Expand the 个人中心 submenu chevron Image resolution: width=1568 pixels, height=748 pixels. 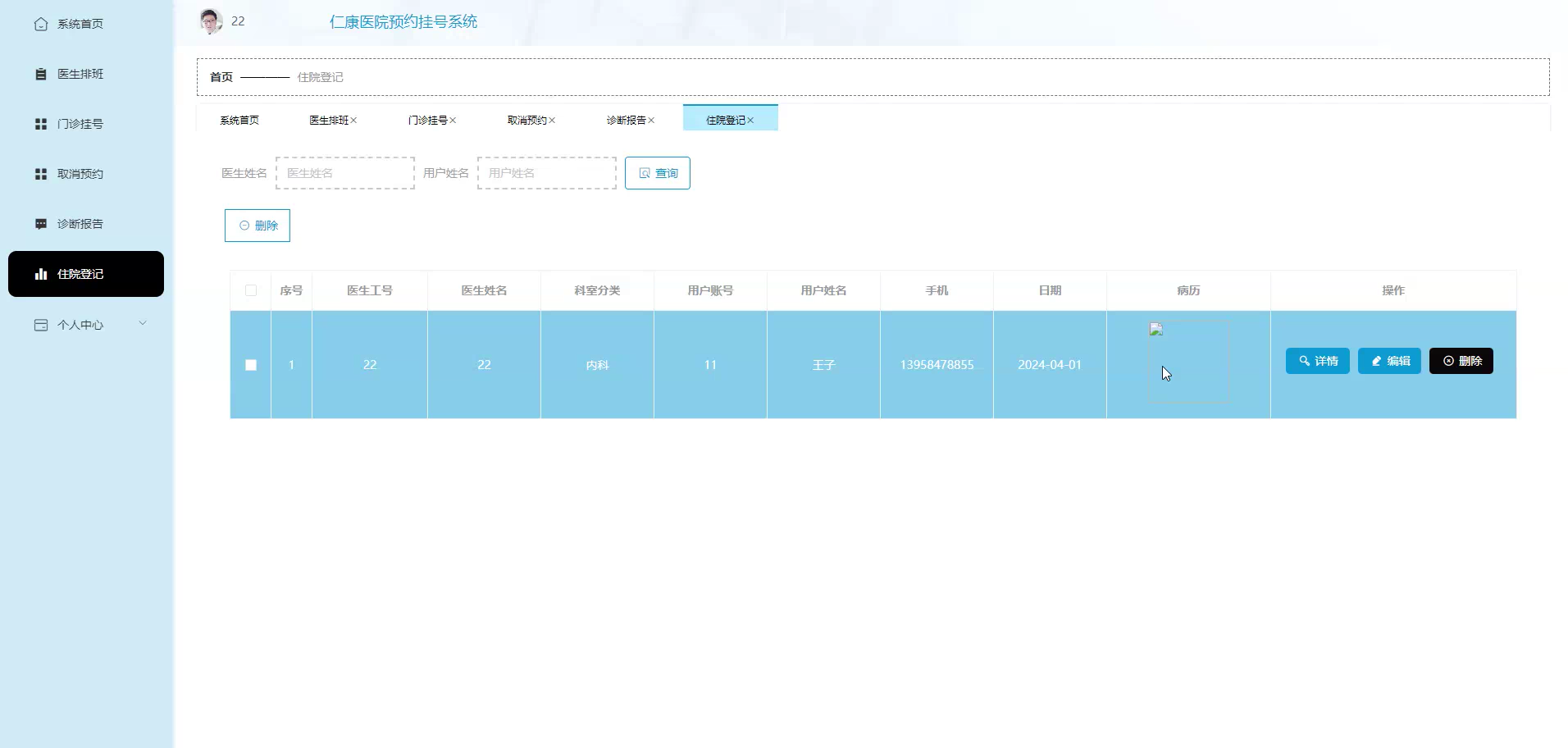point(144,322)
